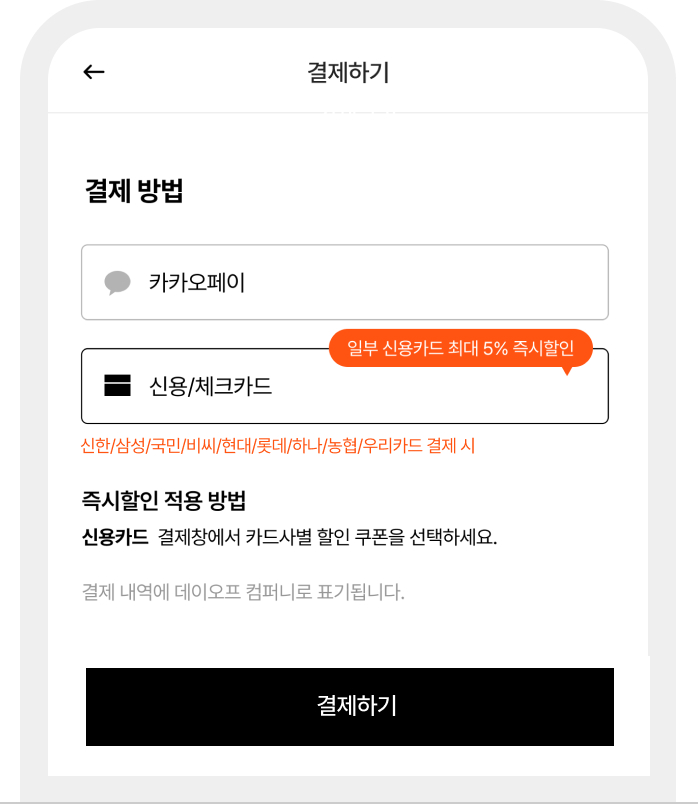Tap the black credit card icon

tap(117, 386)
